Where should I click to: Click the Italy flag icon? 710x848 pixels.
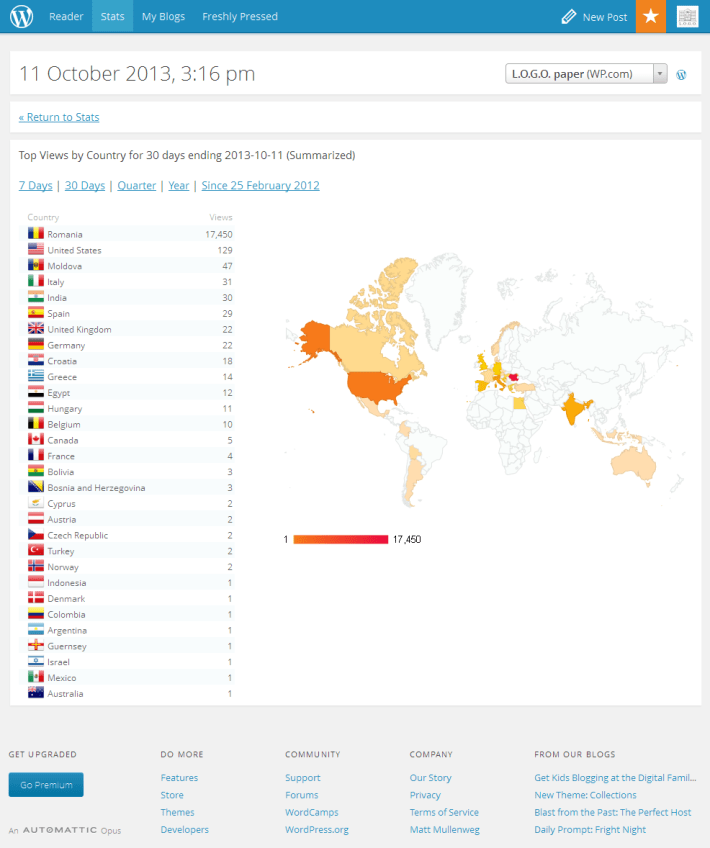click(36, 281)
